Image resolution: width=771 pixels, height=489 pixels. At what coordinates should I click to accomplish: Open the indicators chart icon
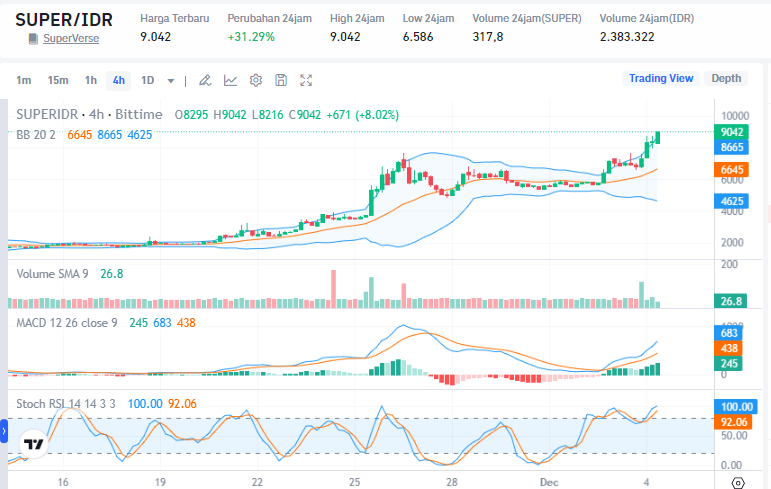(x=230, y=80)
